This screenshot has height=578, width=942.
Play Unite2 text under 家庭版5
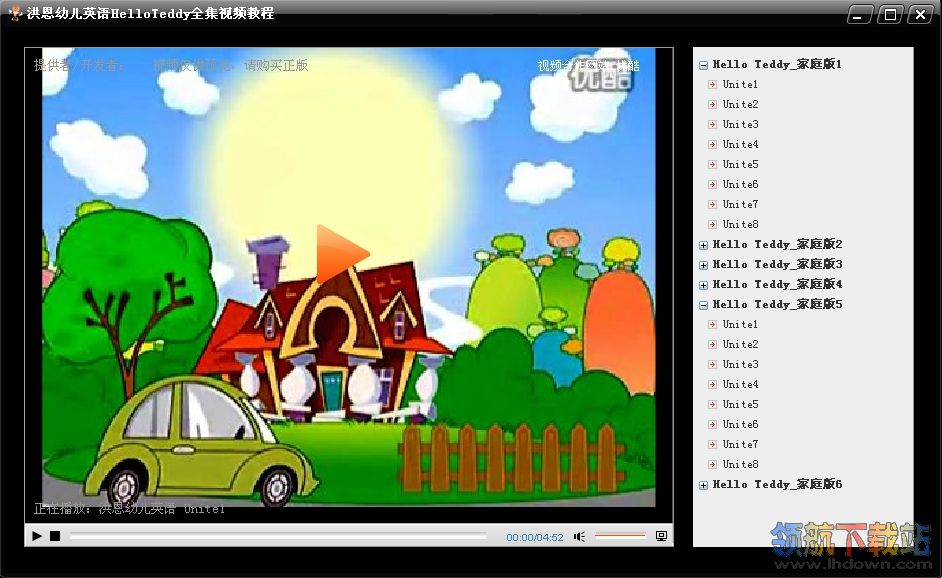click(740, 344)
